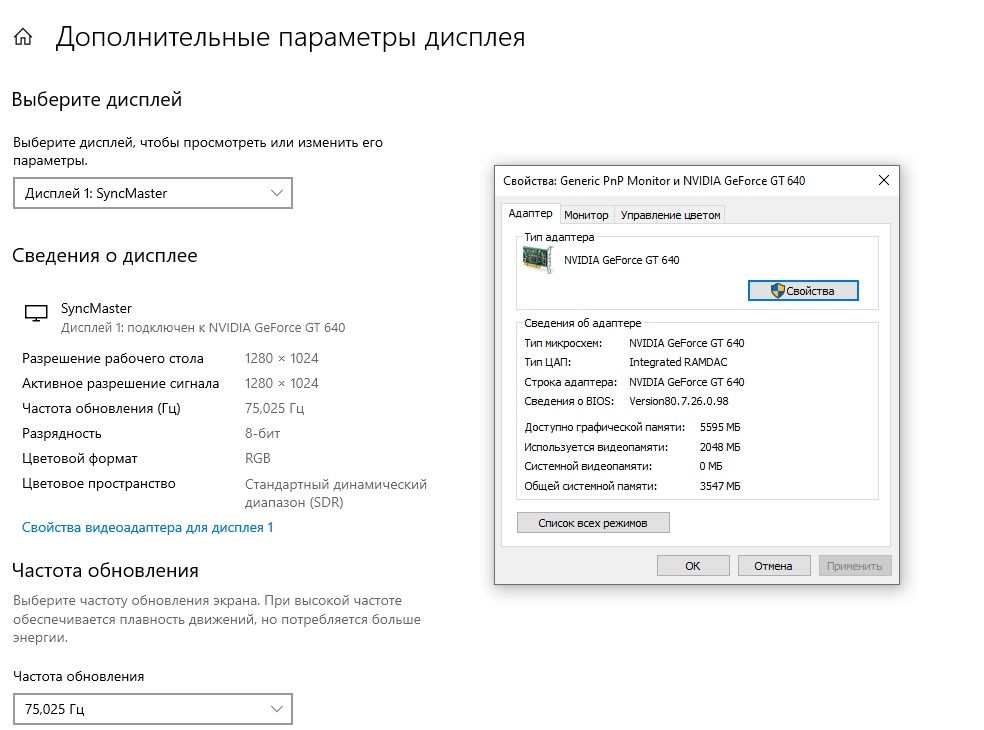Open Свойства видеоадаптера для дисплея 1 link
The width and height of the screenshot is (984, 730).
pos(147,527)
